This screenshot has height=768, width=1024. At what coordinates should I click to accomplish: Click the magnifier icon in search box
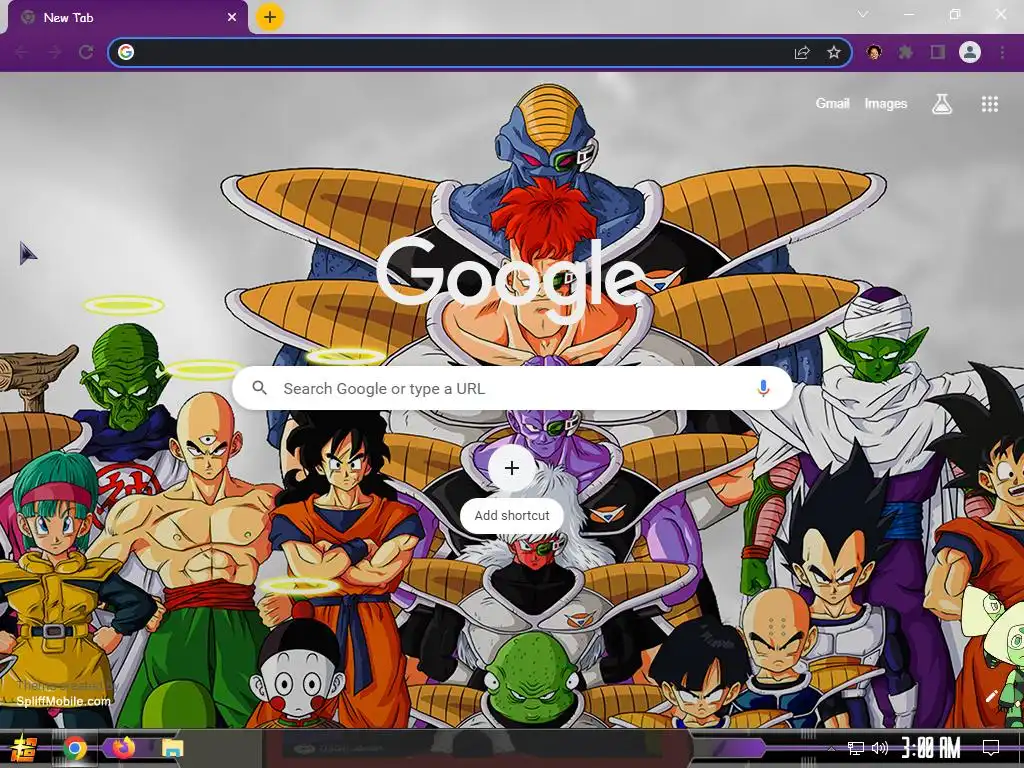coord(259,388)
